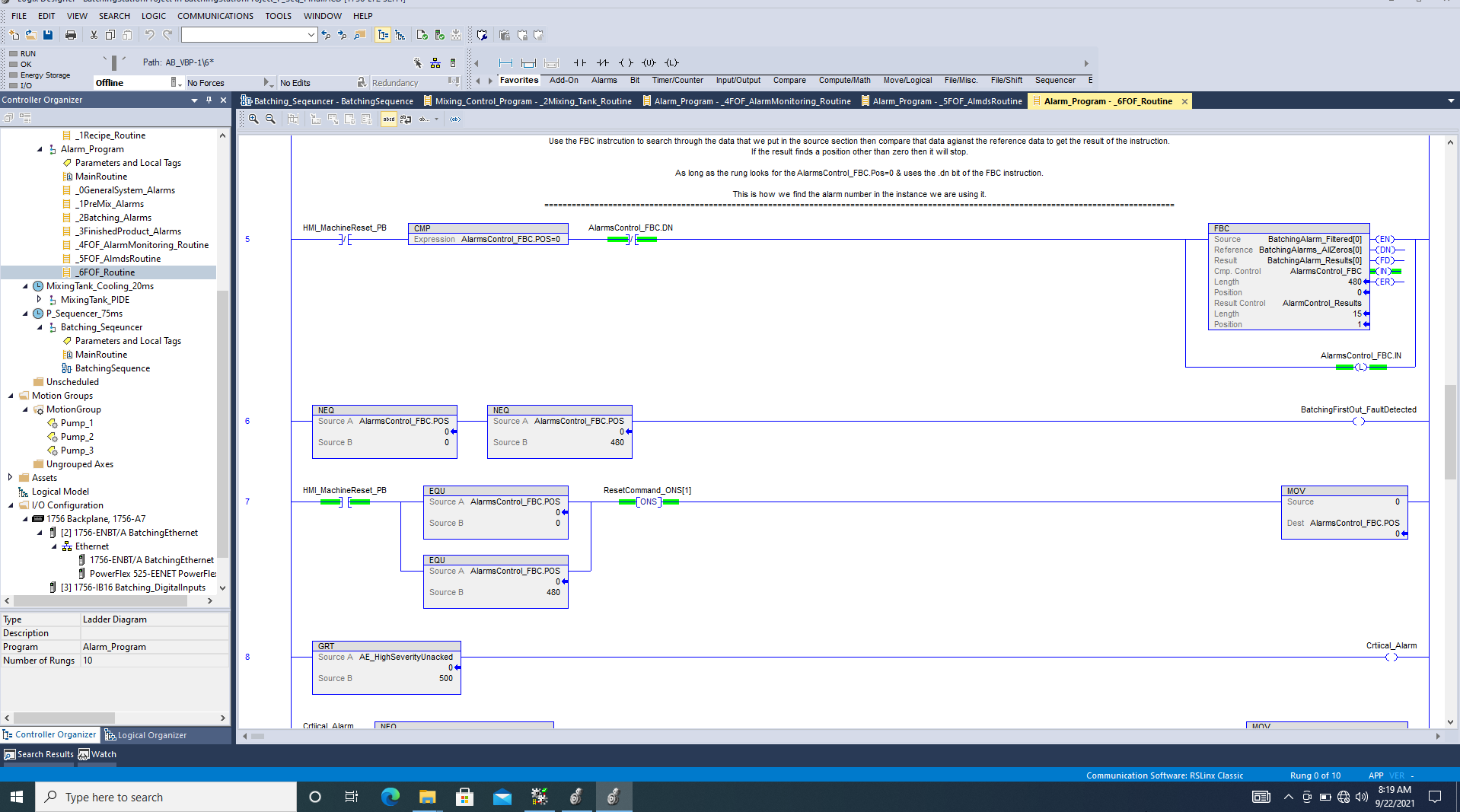The image size is (1460, 812).
Task: Switch to the Logical Organizer tab
Action: tap(145, 735)
